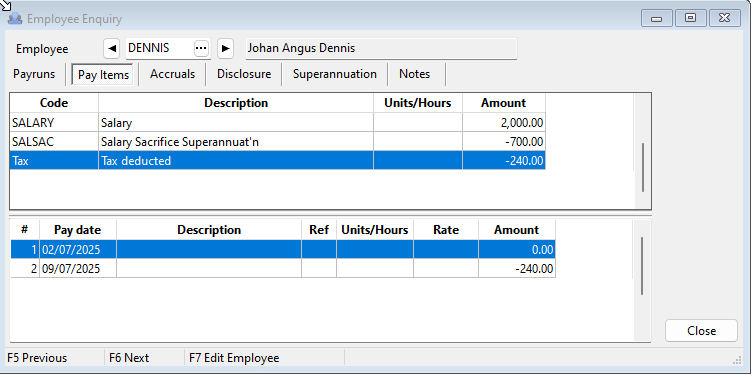Switch to the Accruals tab
The image size is (755, 377).
pos(172,74)
